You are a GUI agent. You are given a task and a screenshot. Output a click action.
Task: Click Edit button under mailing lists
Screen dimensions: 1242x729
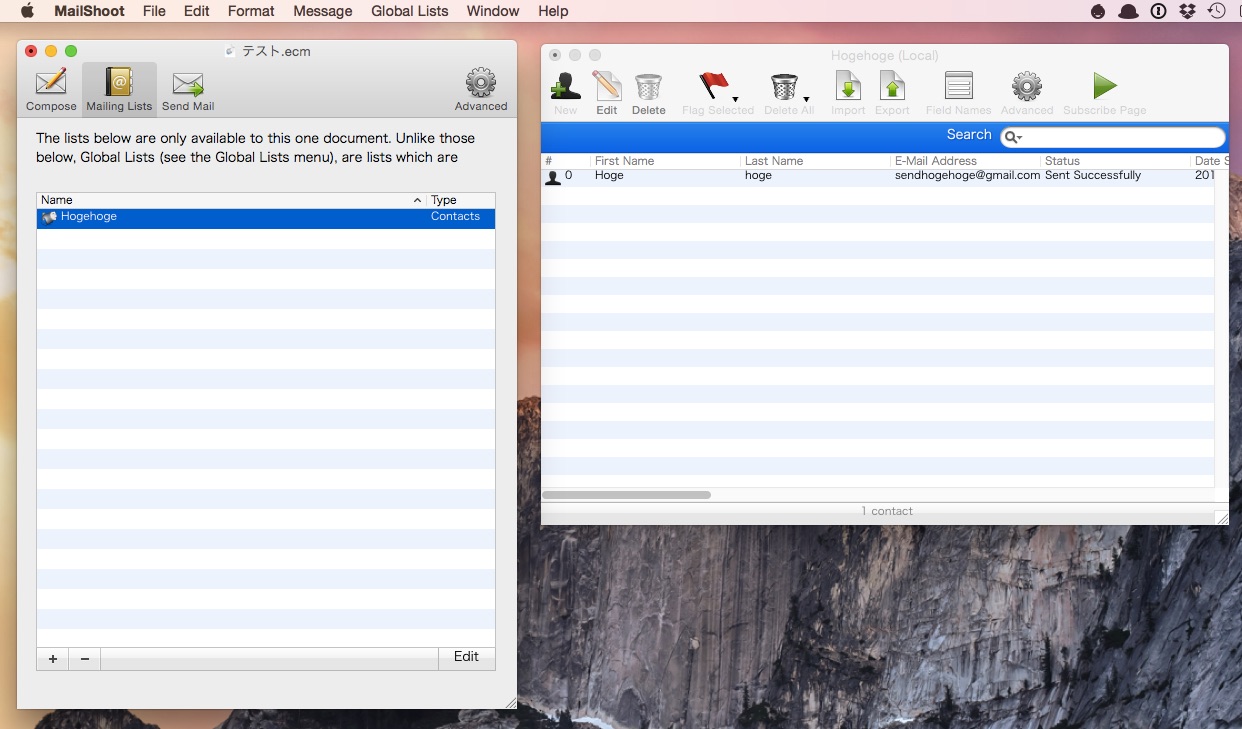[x=466, y=657]
